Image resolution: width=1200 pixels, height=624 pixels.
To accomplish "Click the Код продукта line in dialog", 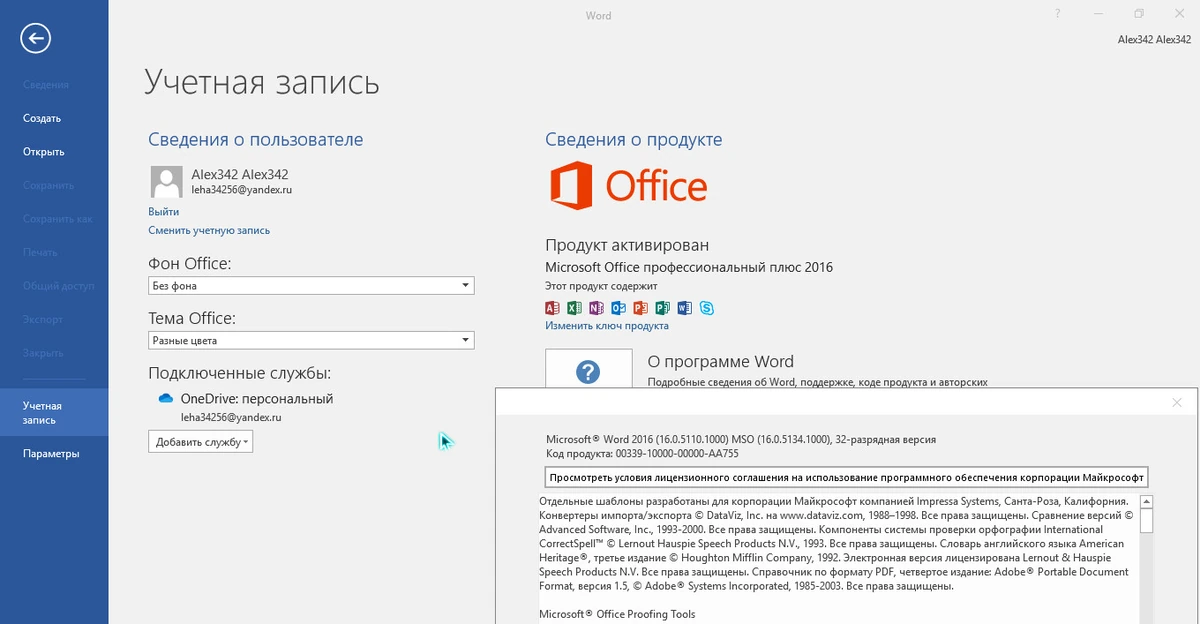I will point(642,453).
